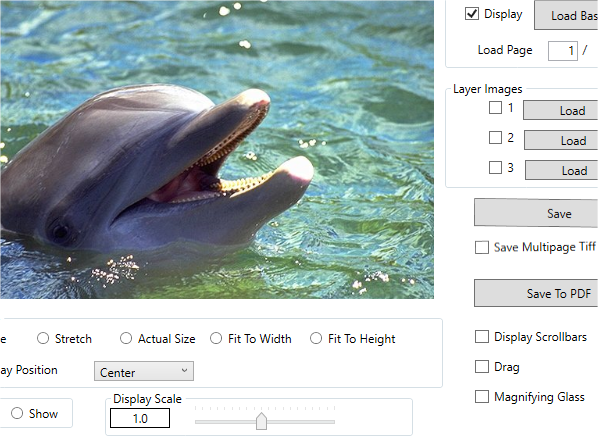Viewport: 598px width, 437px height.
Task: Uncheck the Display checkbox
Action: pyautogui.click(x=472, y=14)
